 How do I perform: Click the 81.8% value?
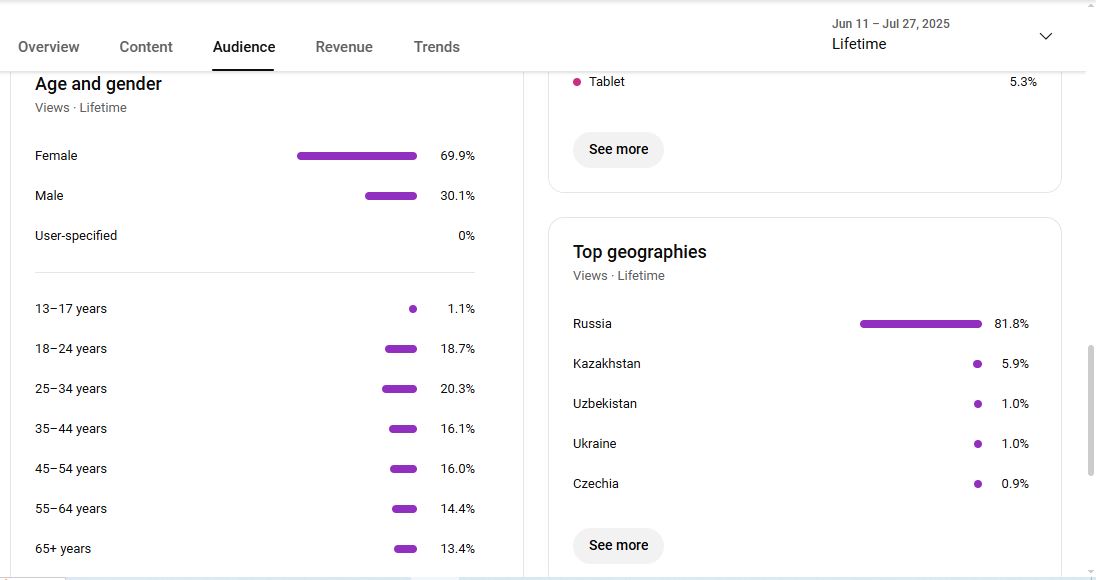pos(1011,324)
